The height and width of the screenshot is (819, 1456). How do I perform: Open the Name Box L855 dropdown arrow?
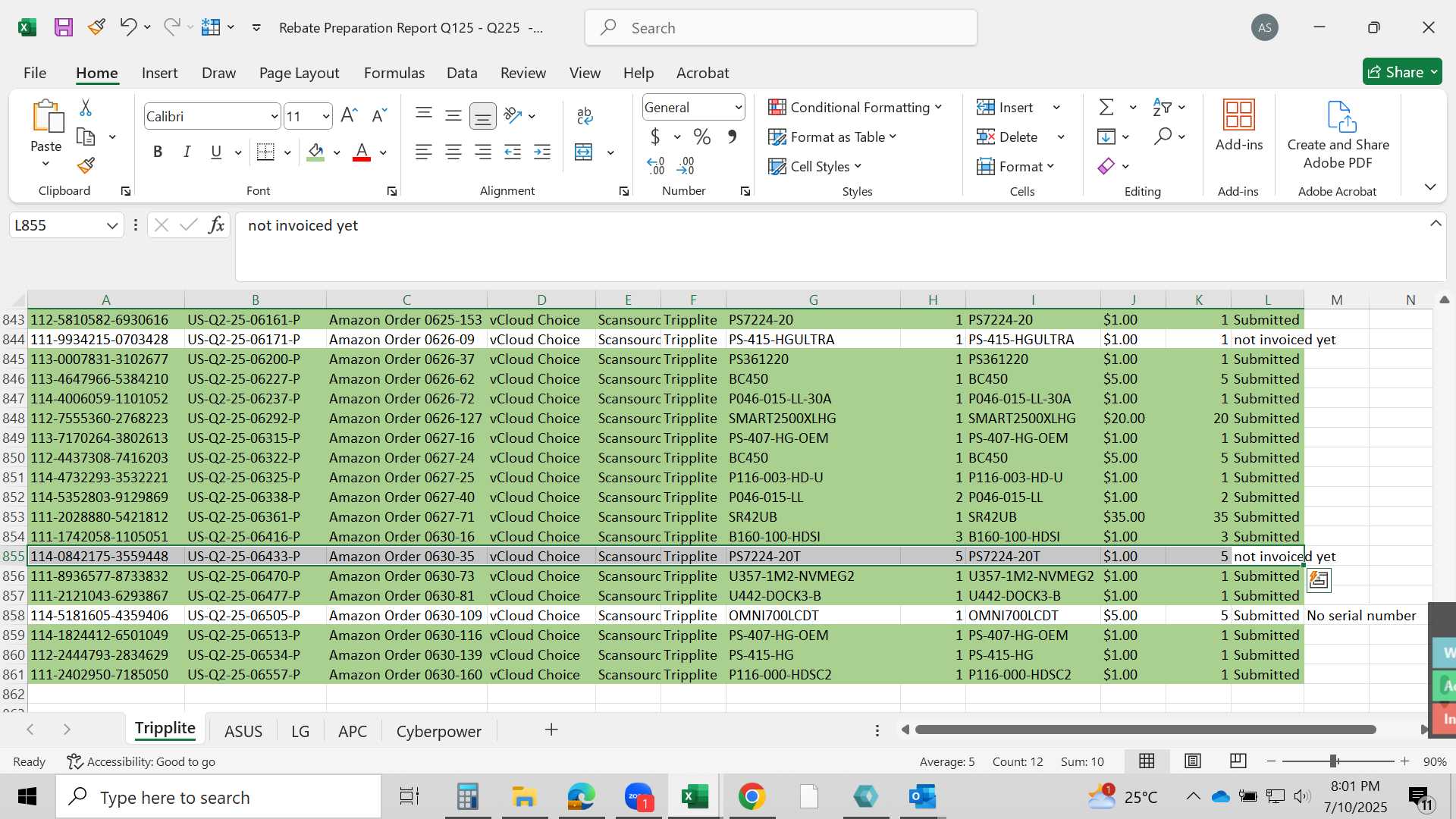(x=112, y=225)
